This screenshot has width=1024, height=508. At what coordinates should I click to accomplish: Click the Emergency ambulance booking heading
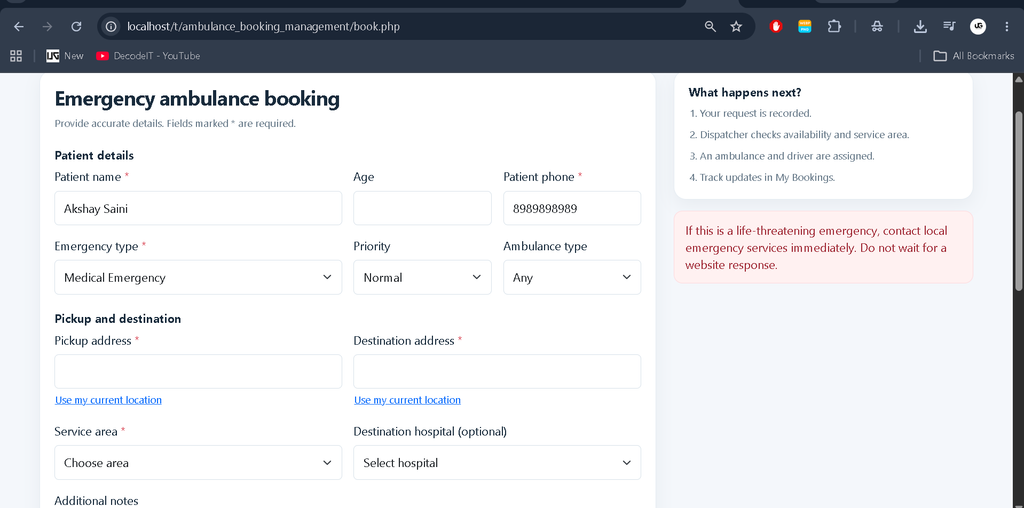click(x=197, y=99)
